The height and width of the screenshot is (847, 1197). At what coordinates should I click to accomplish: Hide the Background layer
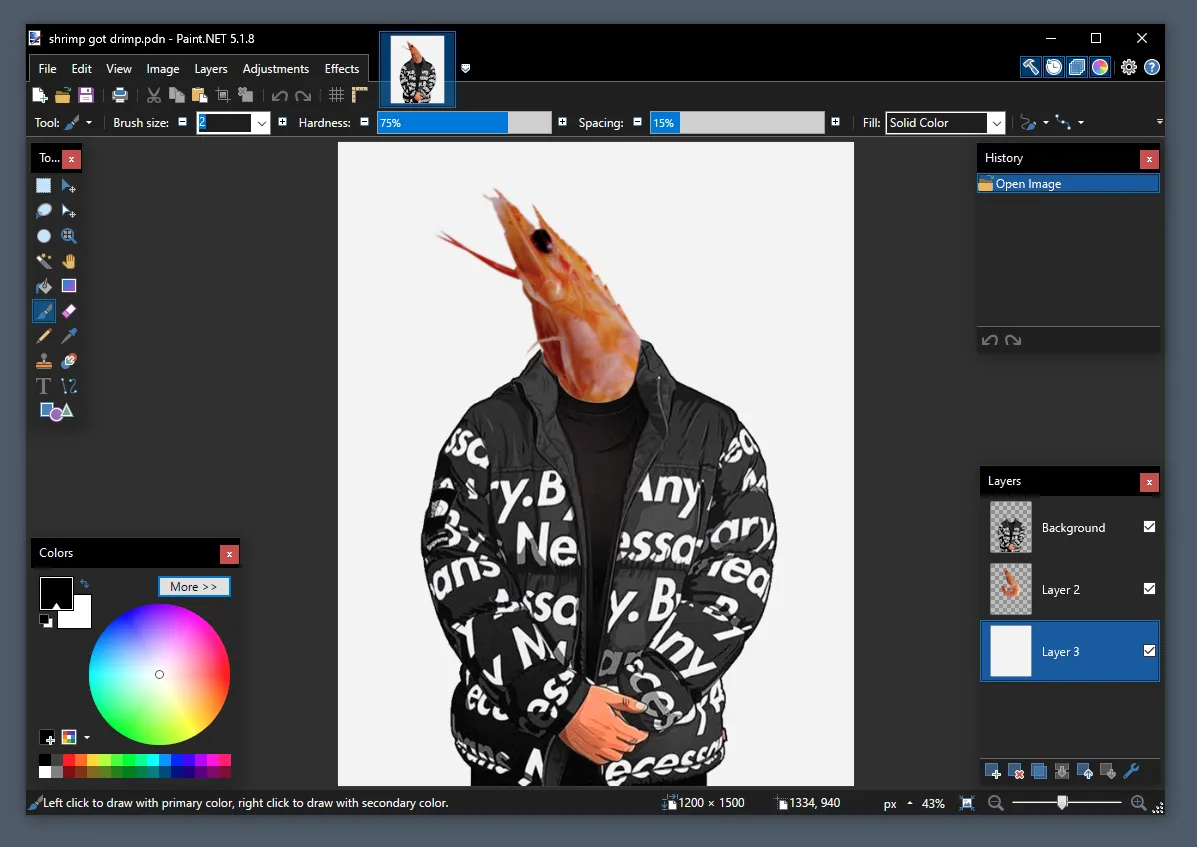click(x=1149, y=527)
